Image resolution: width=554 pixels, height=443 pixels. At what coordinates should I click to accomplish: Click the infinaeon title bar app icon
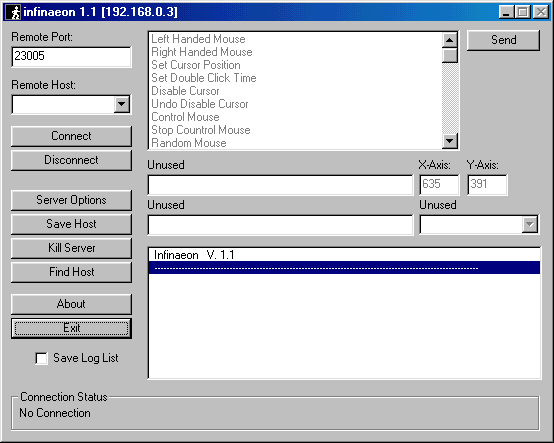(x=14, y=12)
